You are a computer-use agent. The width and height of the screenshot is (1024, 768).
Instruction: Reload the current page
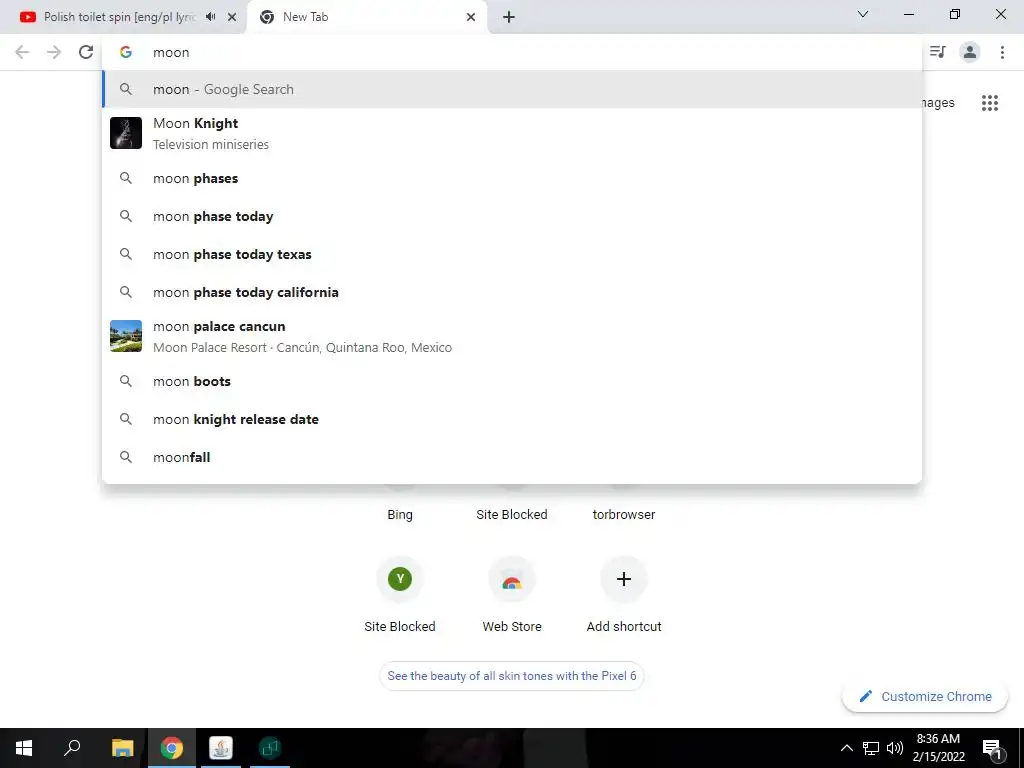[x=86, y=52]
